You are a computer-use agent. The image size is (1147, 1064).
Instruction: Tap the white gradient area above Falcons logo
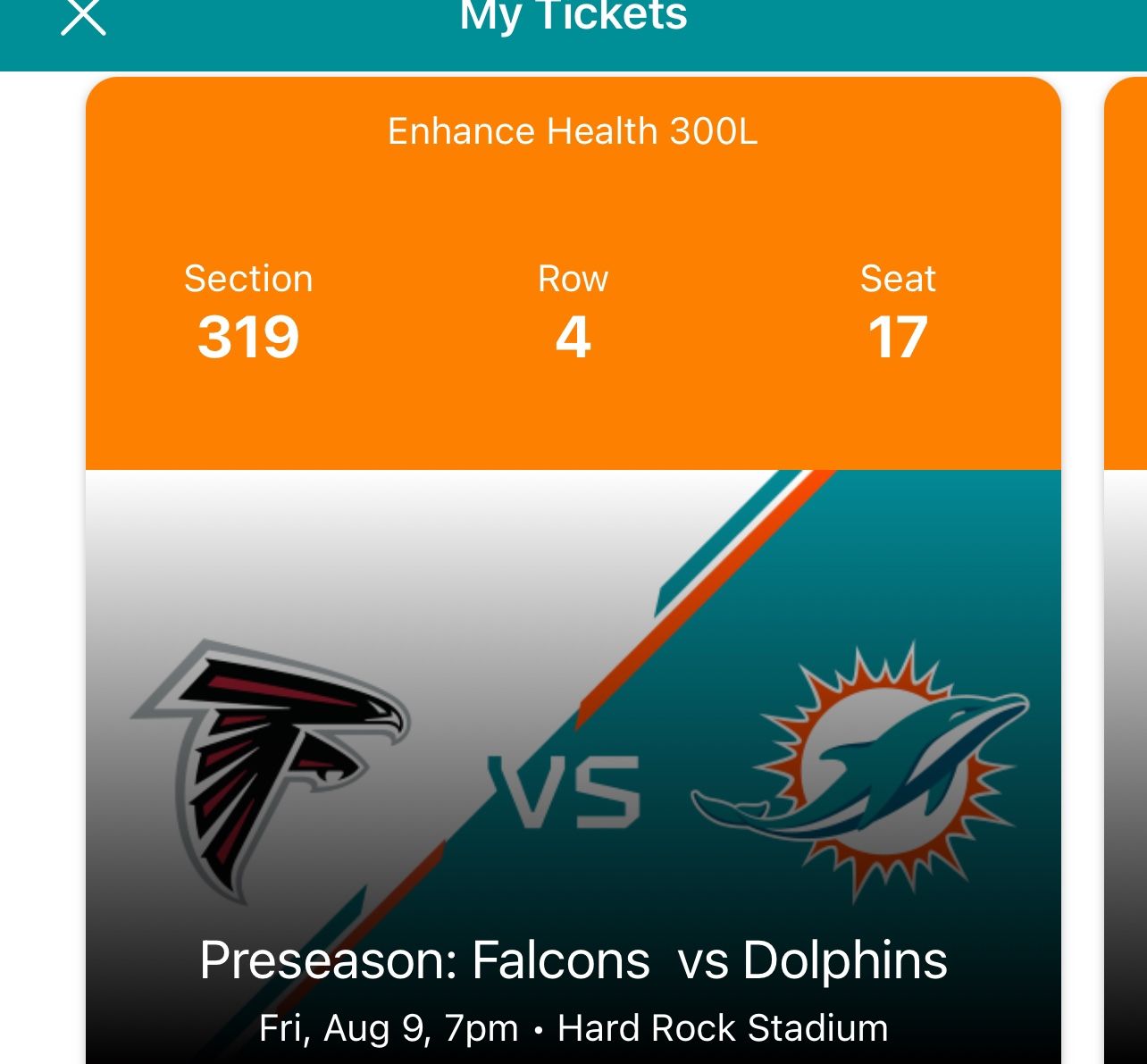coord(268,554)
